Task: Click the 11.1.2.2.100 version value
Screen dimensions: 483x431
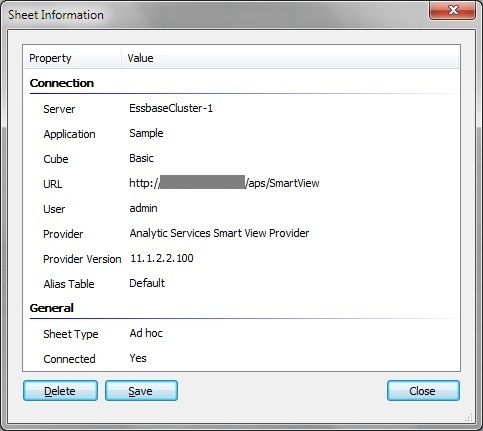Action: [162, 258]
